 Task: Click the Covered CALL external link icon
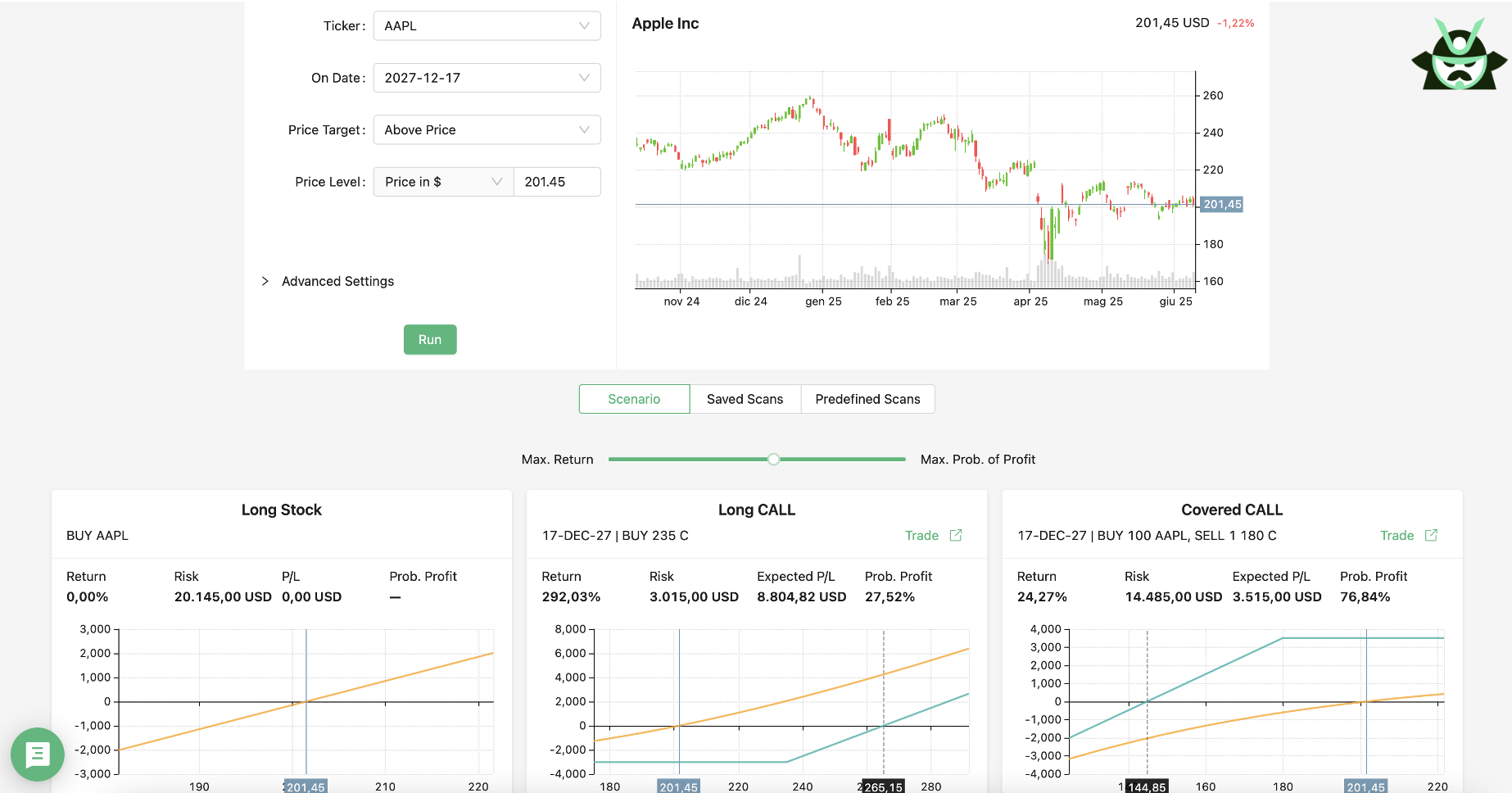pos(1431,535)
